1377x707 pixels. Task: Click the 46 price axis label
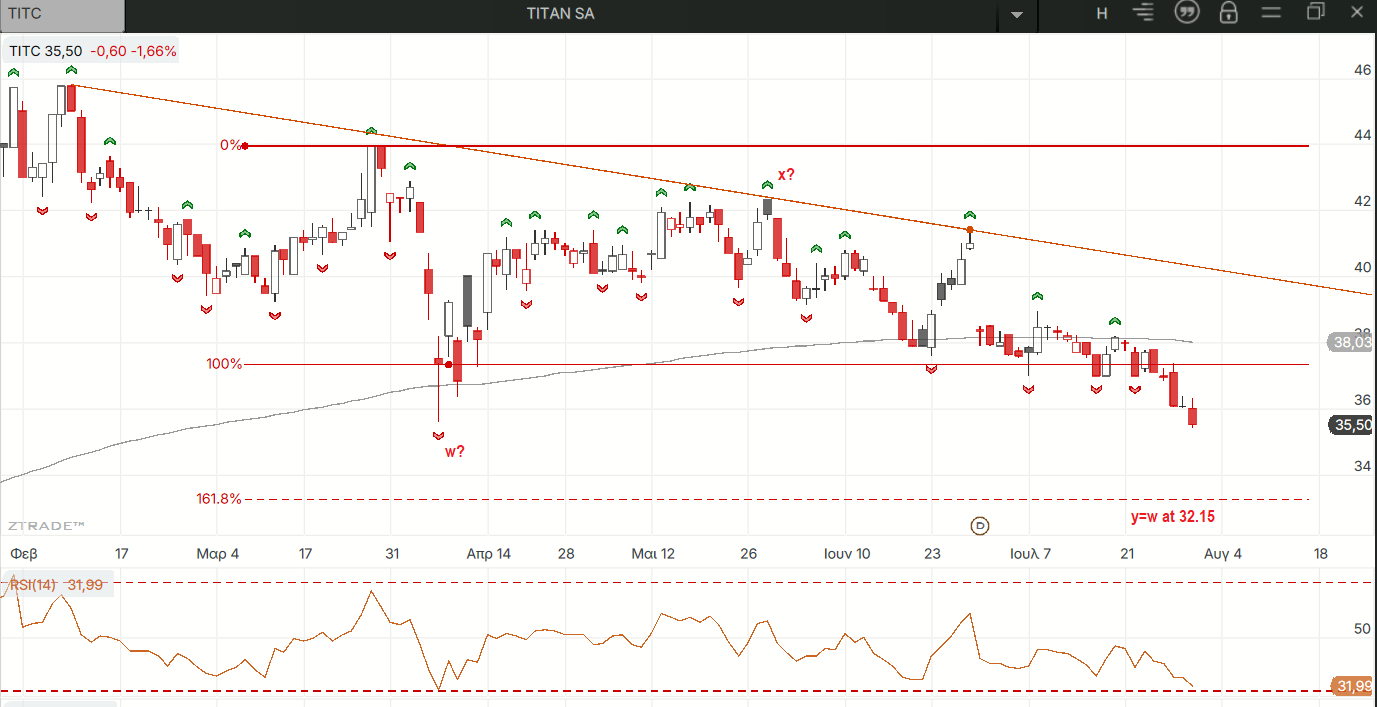point(1362,70)
